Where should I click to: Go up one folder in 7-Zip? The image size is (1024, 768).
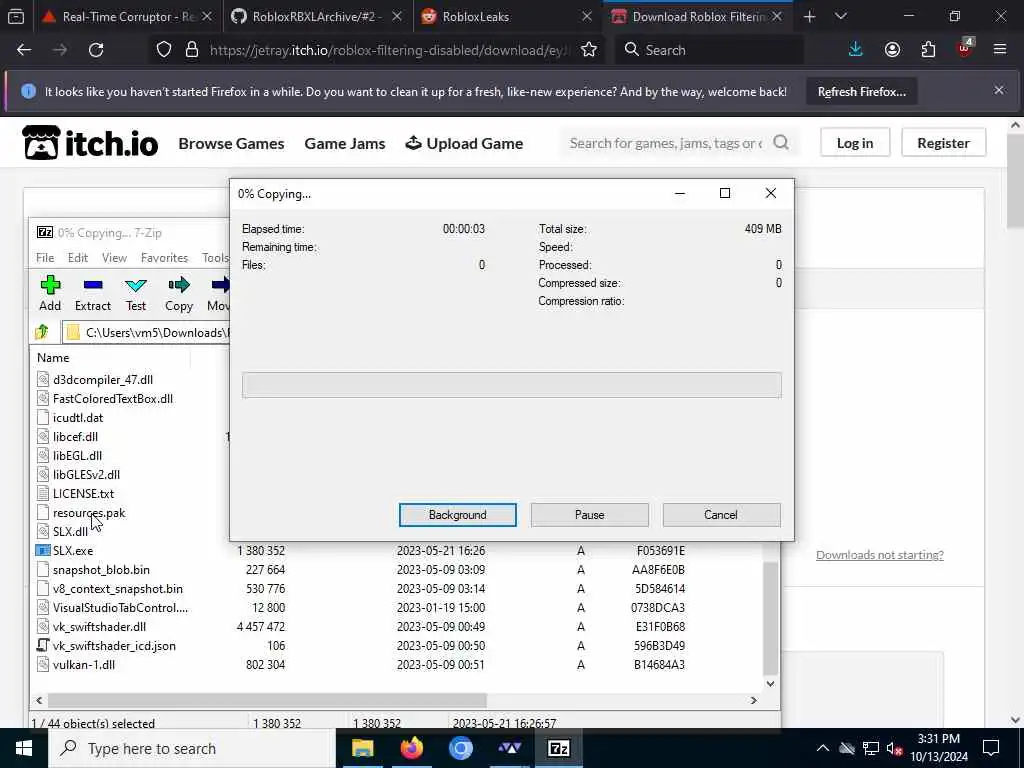pyautogui.click(x=42, y=332)
